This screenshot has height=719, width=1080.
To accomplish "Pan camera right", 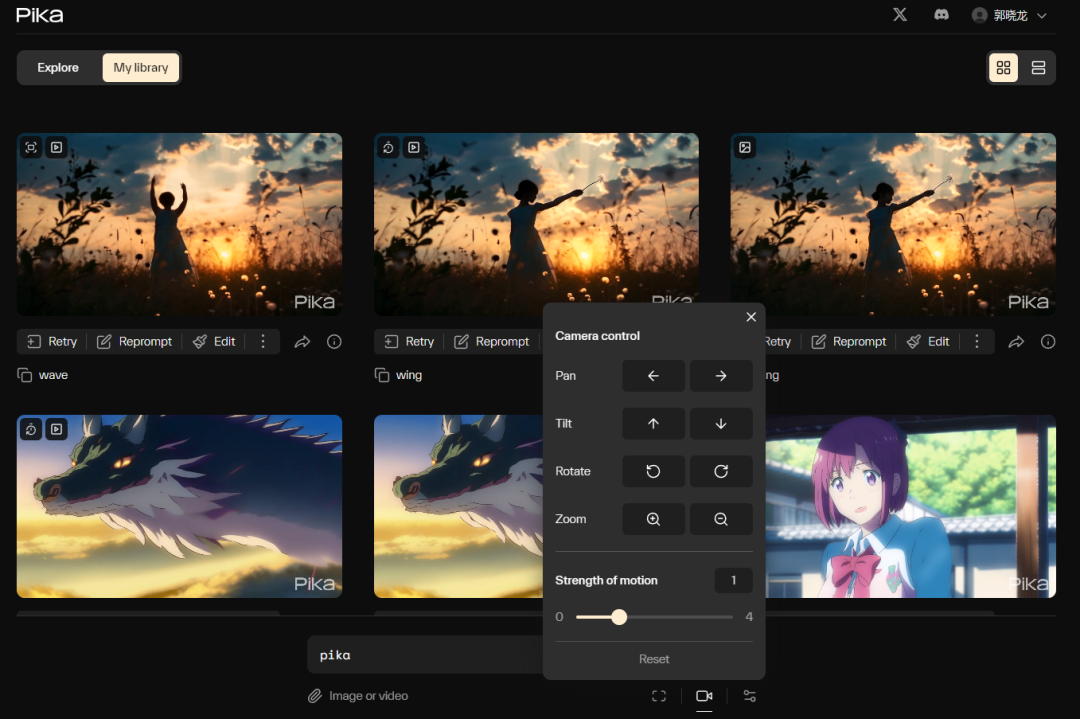I will (x=721, y=376).
